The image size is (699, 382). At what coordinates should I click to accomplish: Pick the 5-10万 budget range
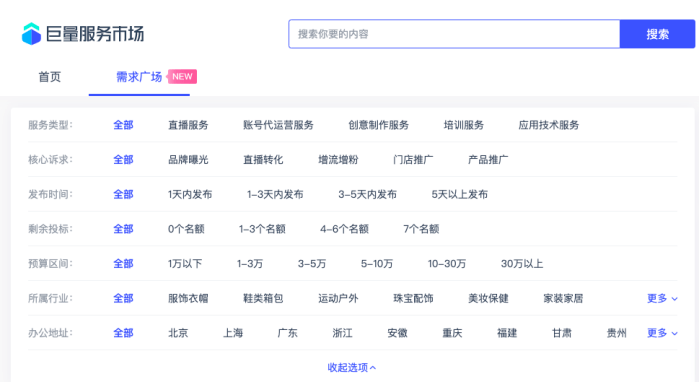(377, 264)
